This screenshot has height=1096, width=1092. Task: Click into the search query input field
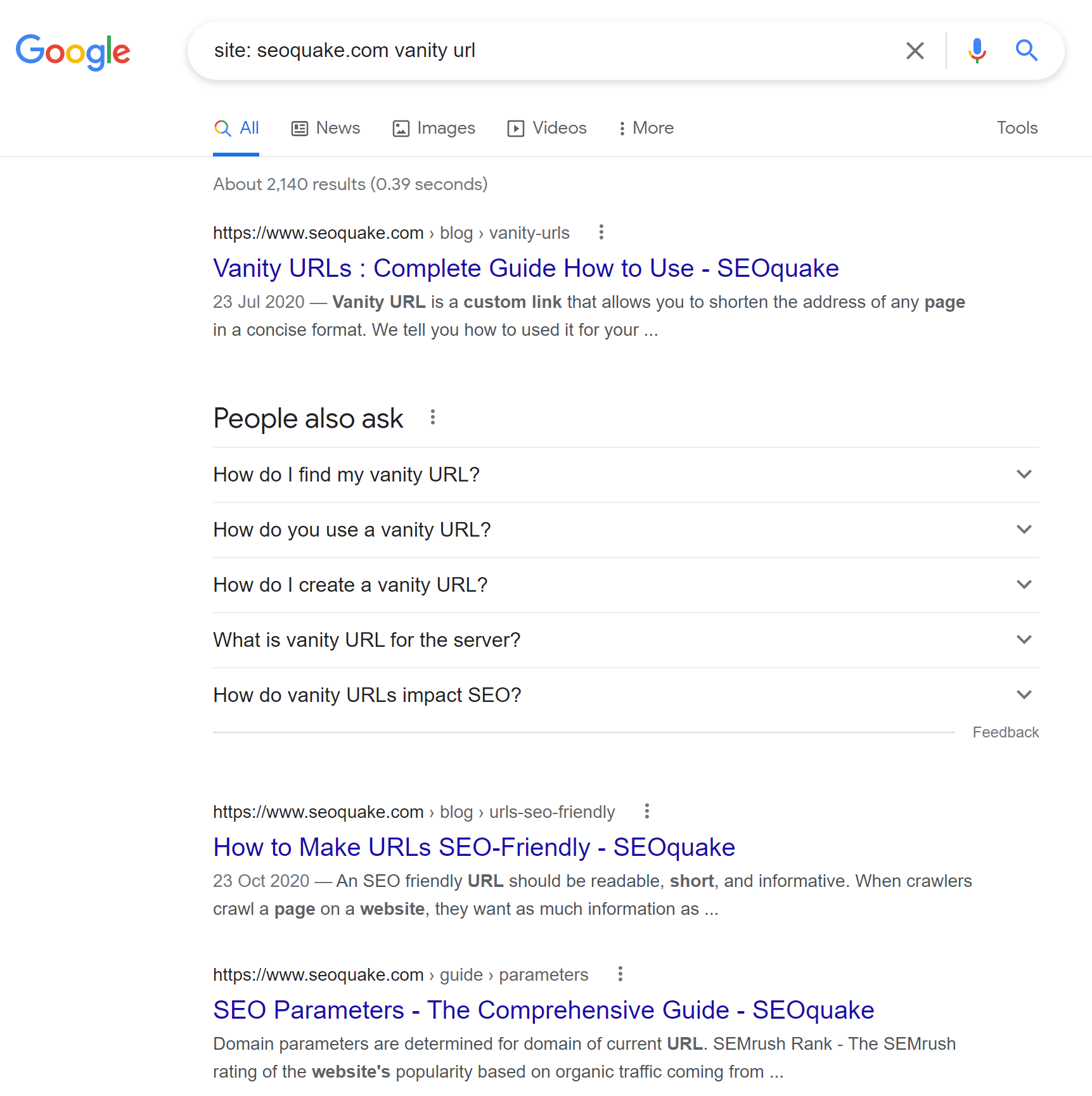pyautogui.click(x=545, y=51)
